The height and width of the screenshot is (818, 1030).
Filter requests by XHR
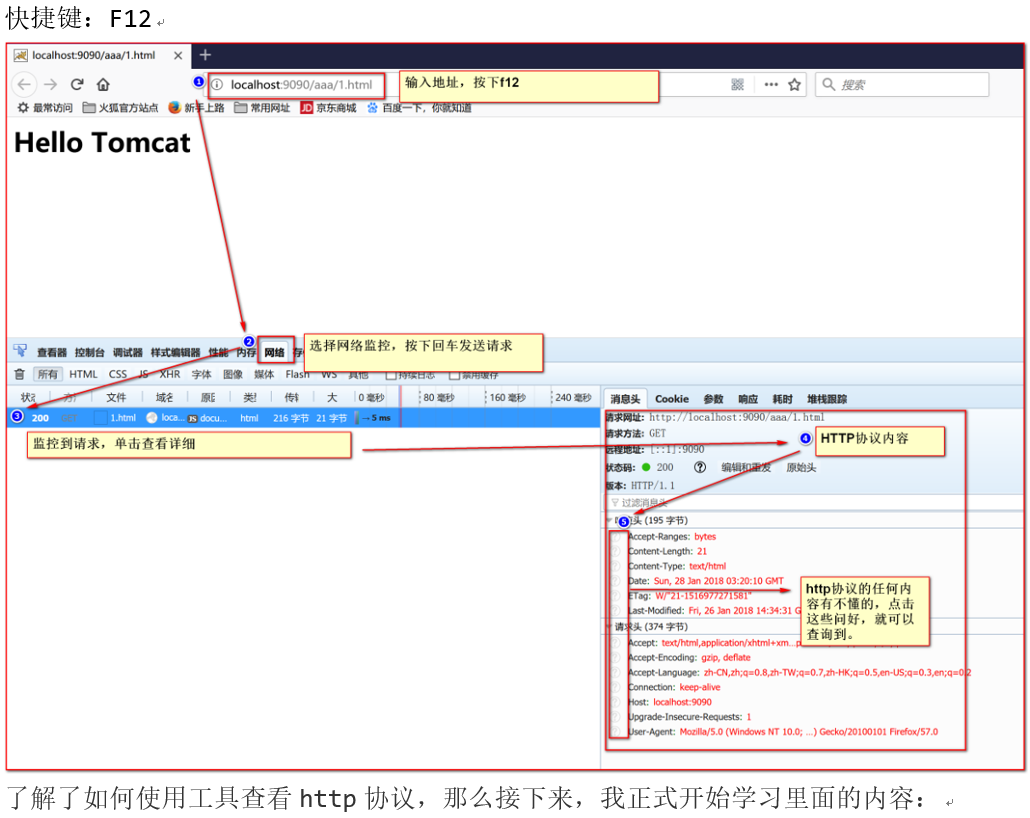[x=170, y=374]
